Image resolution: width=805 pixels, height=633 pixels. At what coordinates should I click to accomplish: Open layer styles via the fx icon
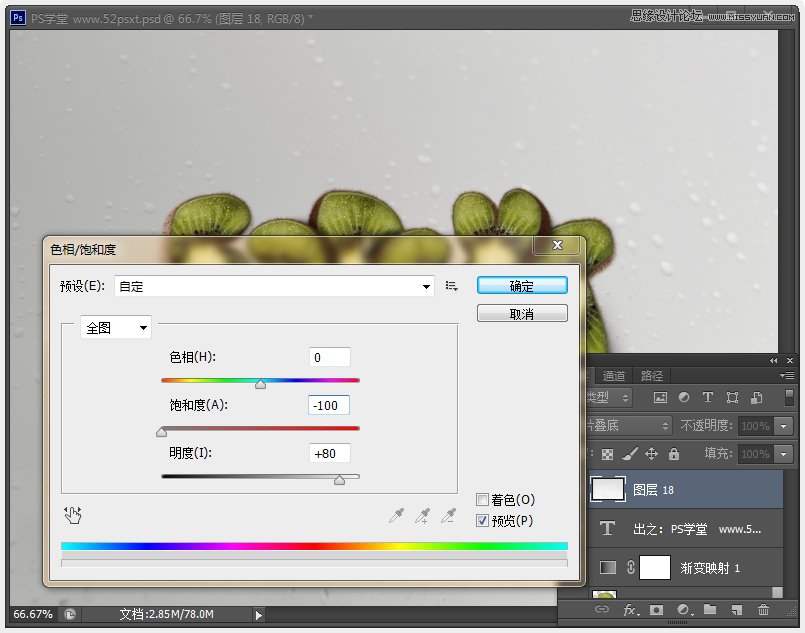pyautogui.click(x=629, y=608)
